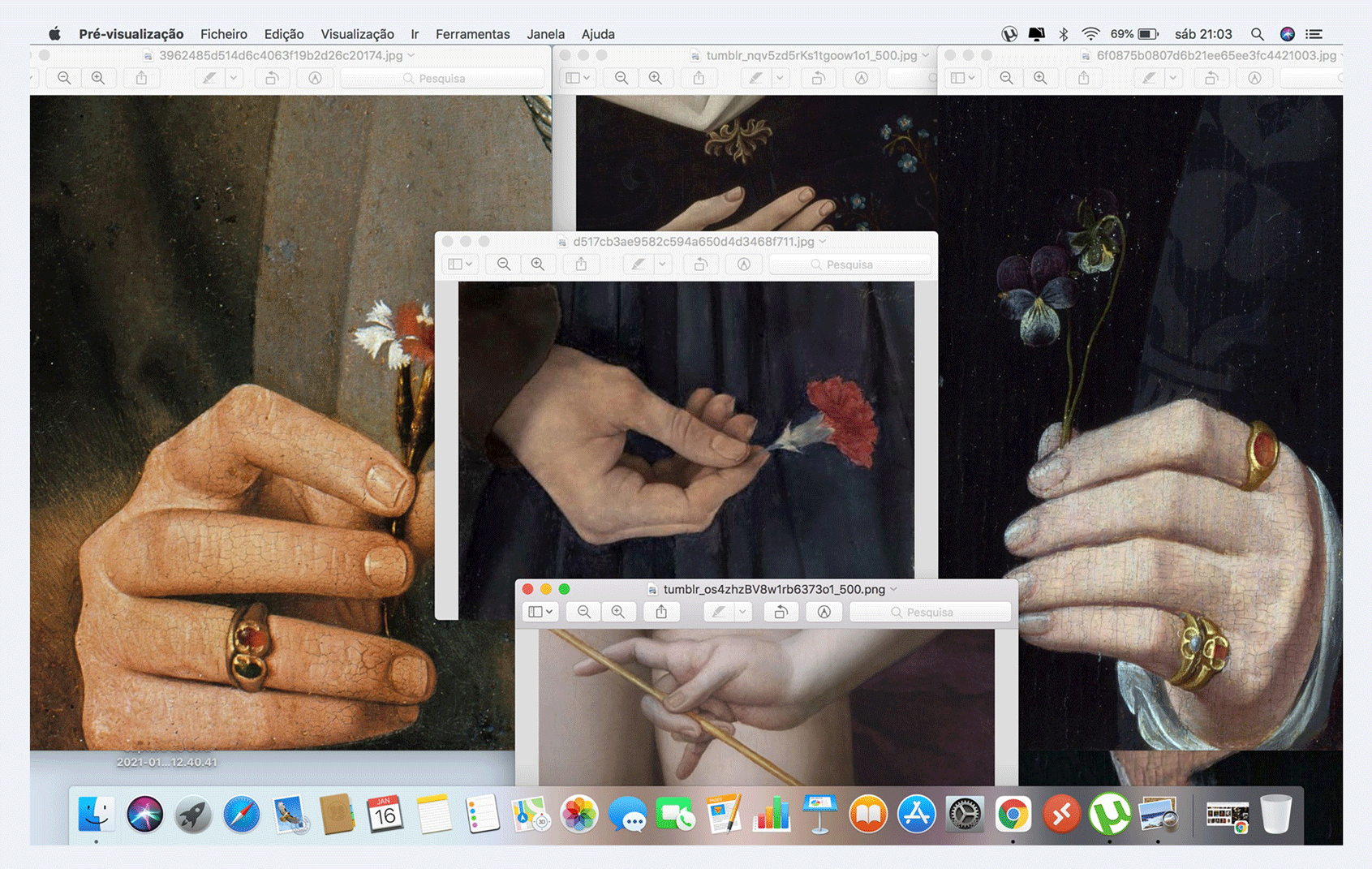
Task: Click Pesquisa search field in 3962485d window
Action: tap(442, 78)
